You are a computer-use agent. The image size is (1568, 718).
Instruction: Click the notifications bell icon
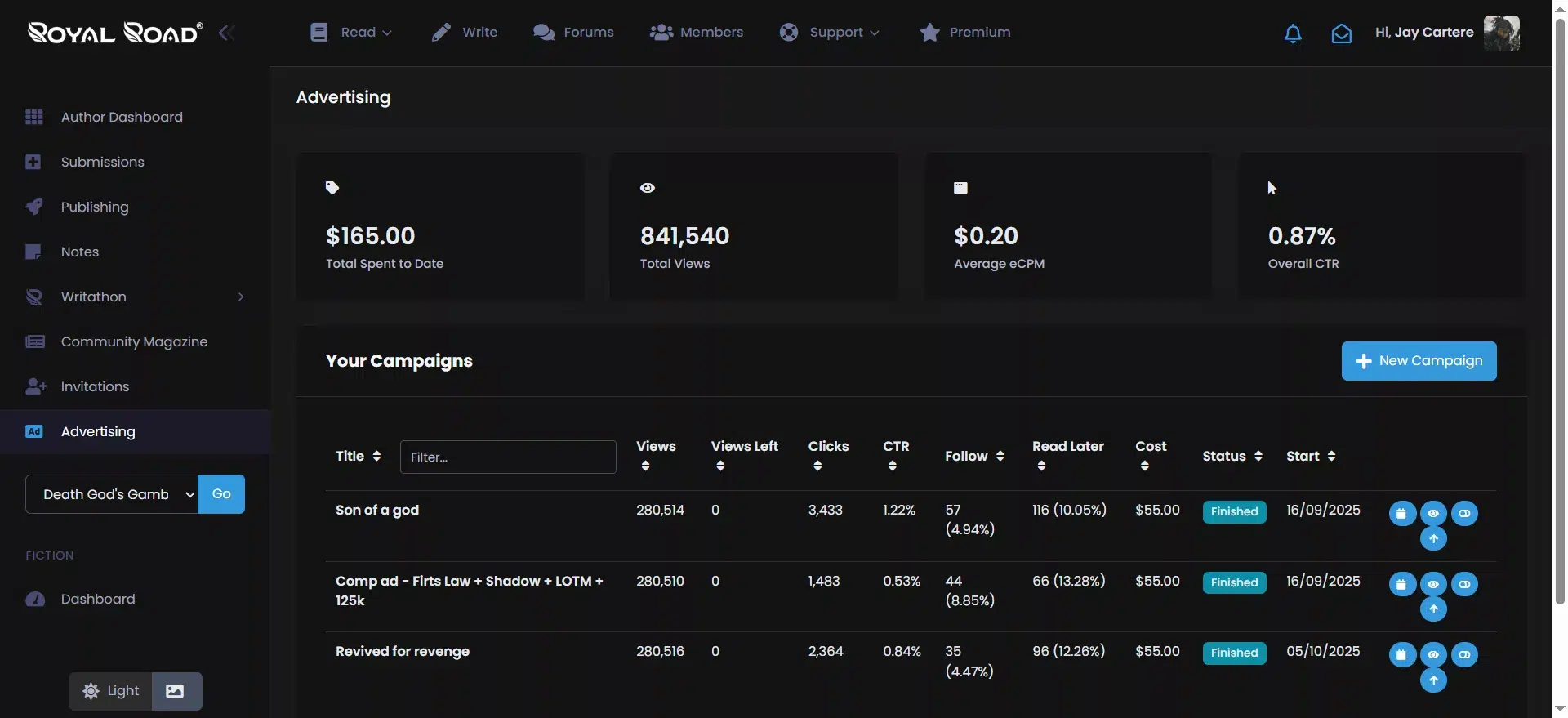coord(1293,33)
